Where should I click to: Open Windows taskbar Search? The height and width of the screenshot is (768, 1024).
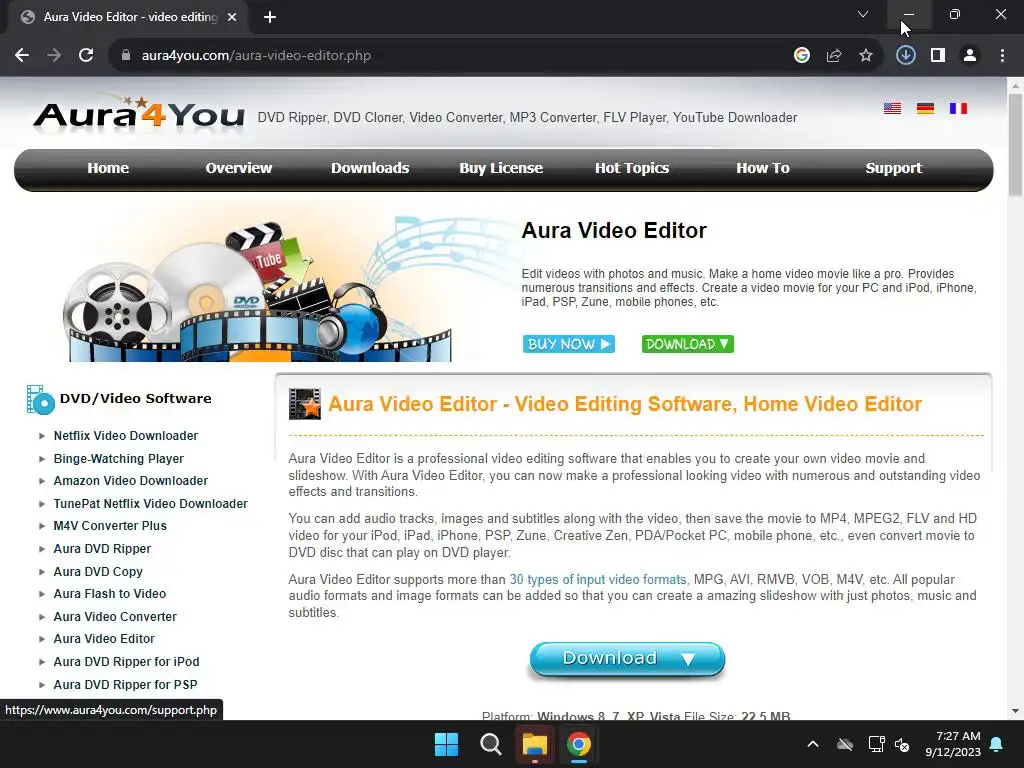click(x=490, y=744)
